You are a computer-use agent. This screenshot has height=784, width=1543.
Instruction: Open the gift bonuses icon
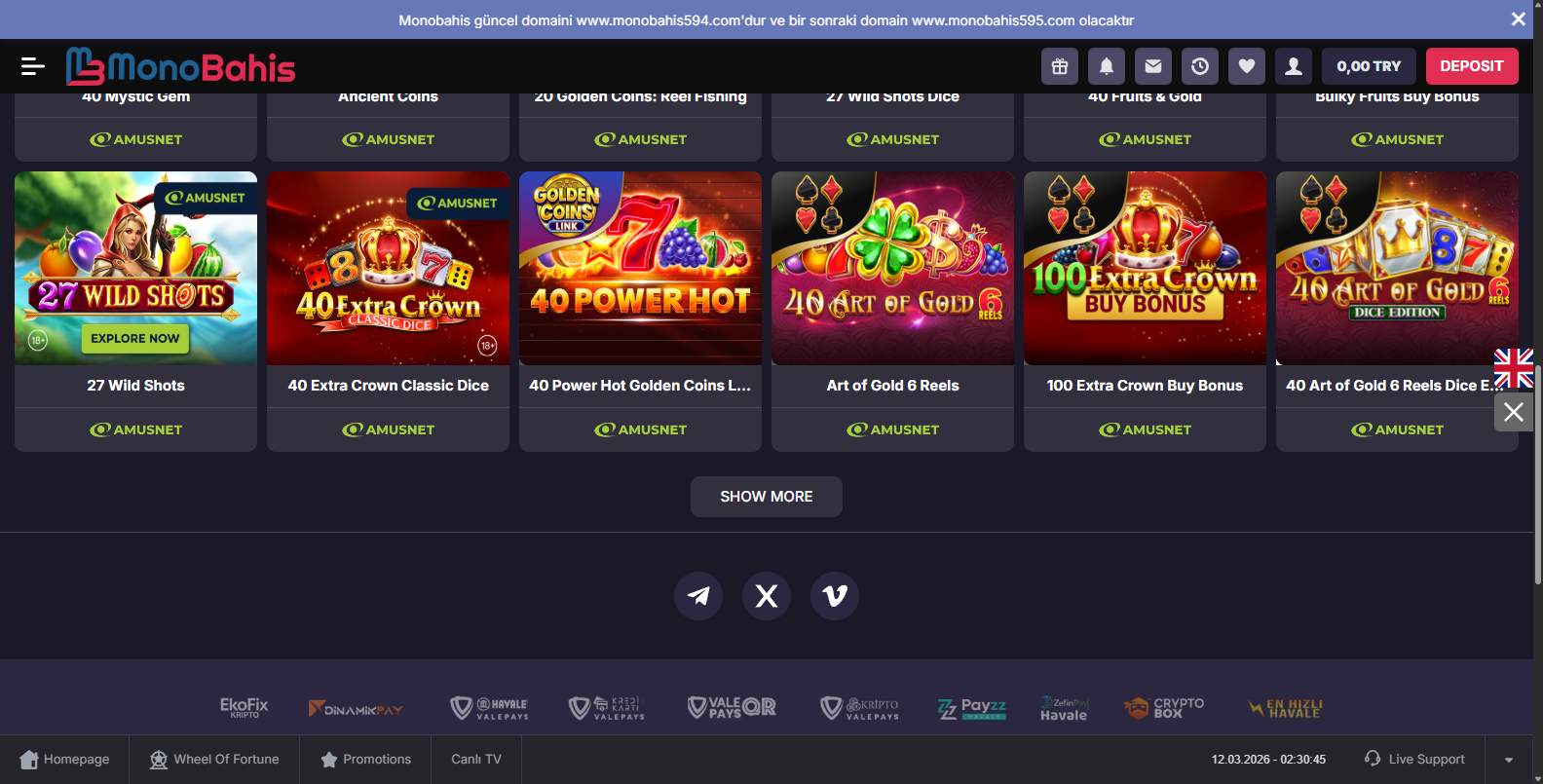(1060, 66)
